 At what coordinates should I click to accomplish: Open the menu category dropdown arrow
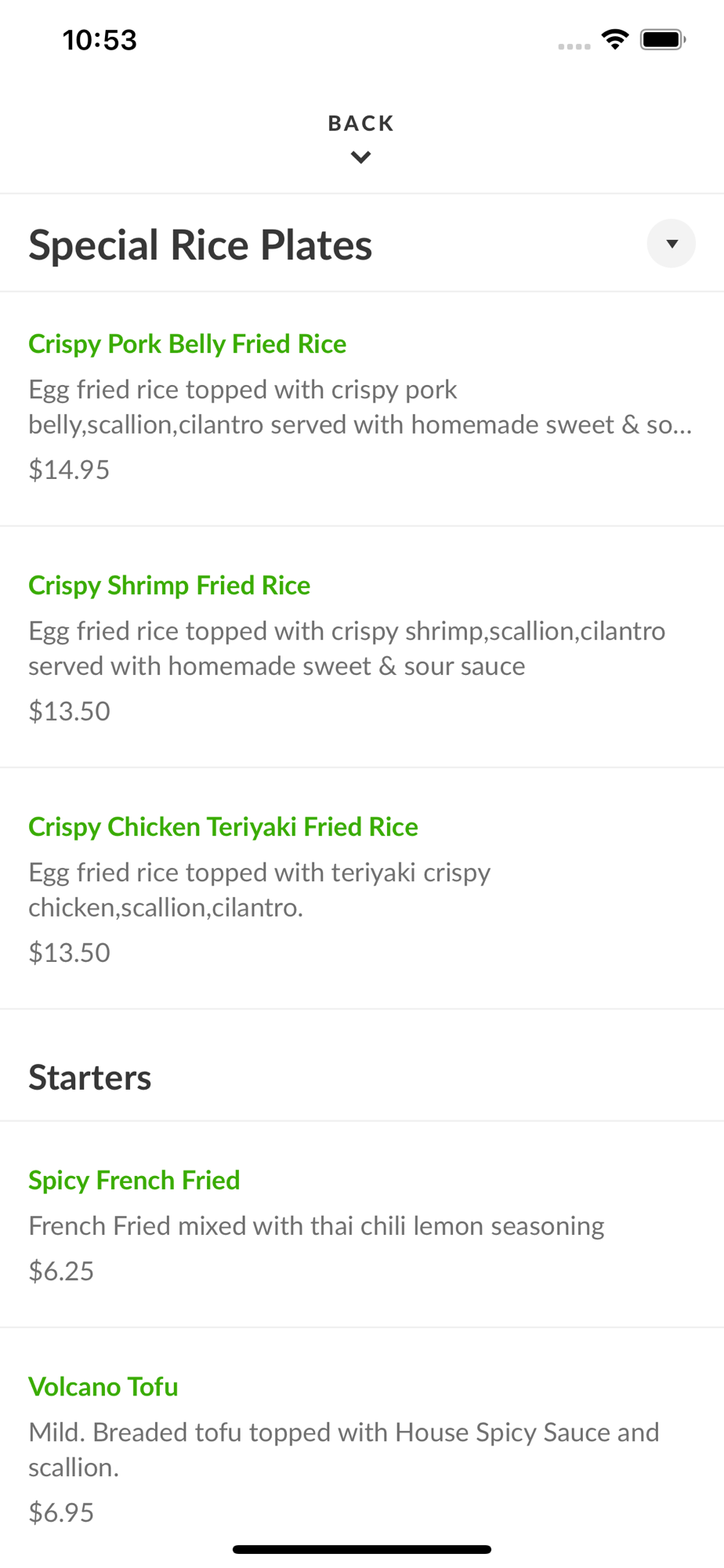point(671,244)
